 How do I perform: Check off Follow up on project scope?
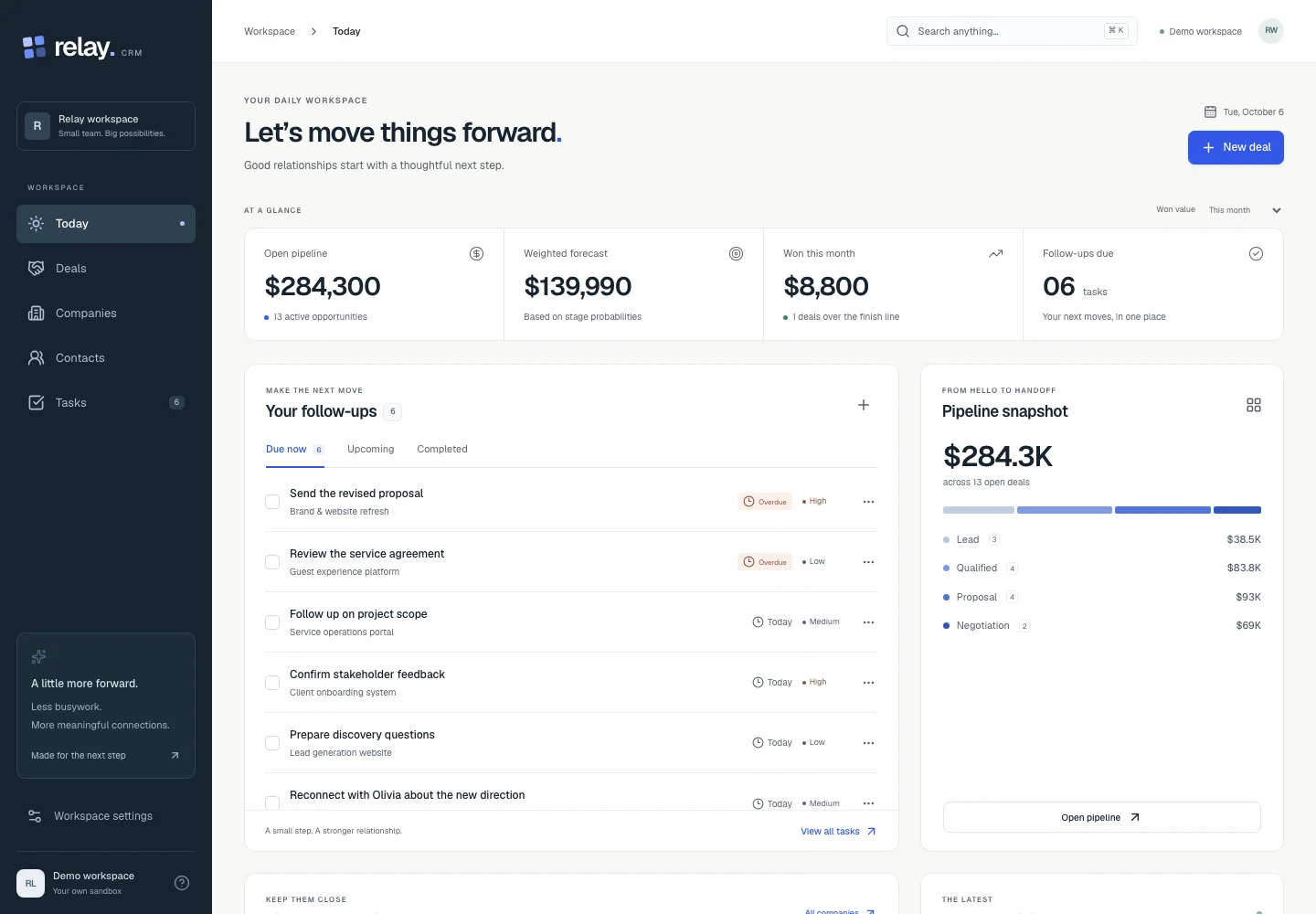[x=272, y=622]
